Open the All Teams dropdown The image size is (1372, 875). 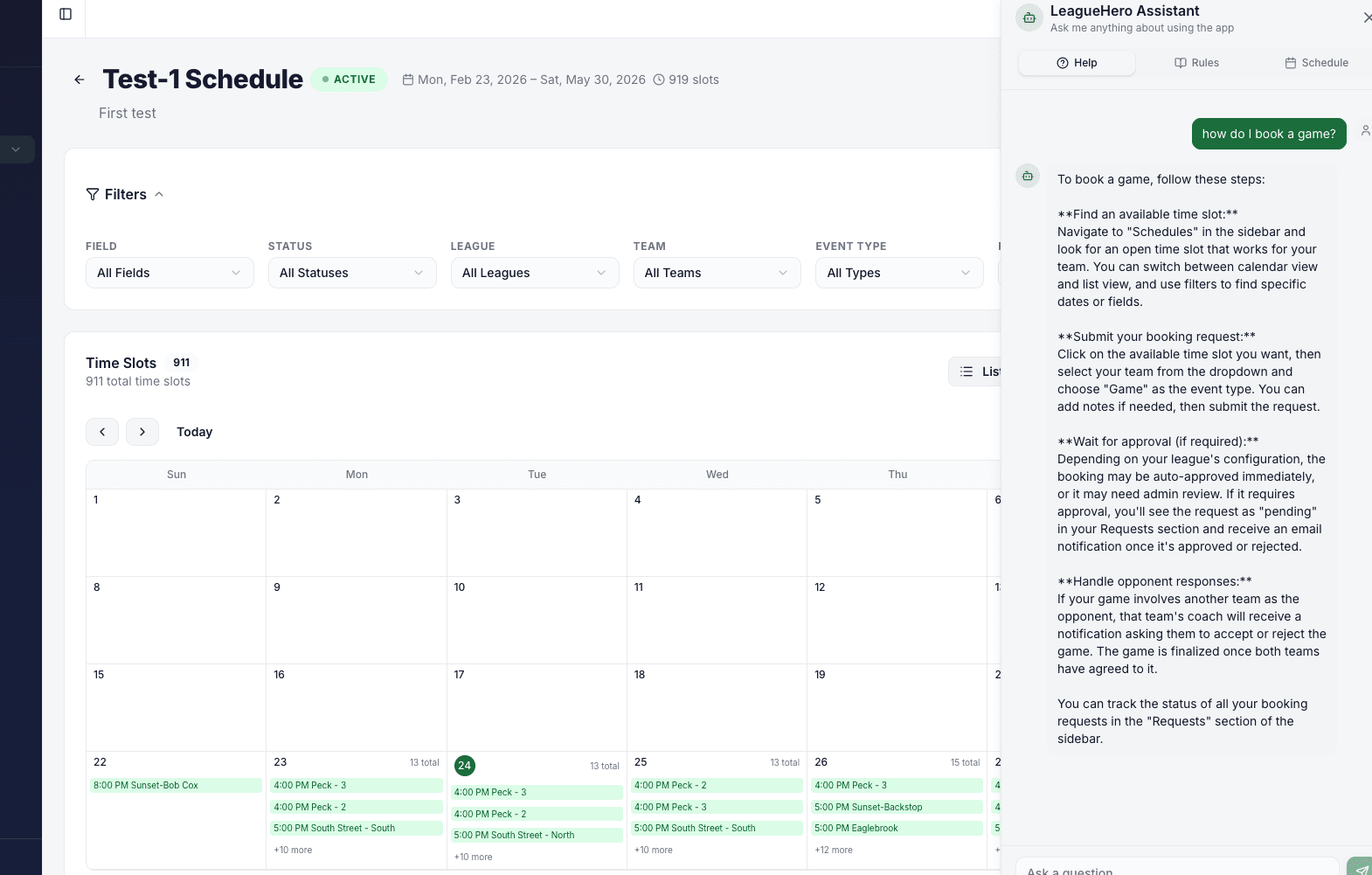[x=717, y=273]
